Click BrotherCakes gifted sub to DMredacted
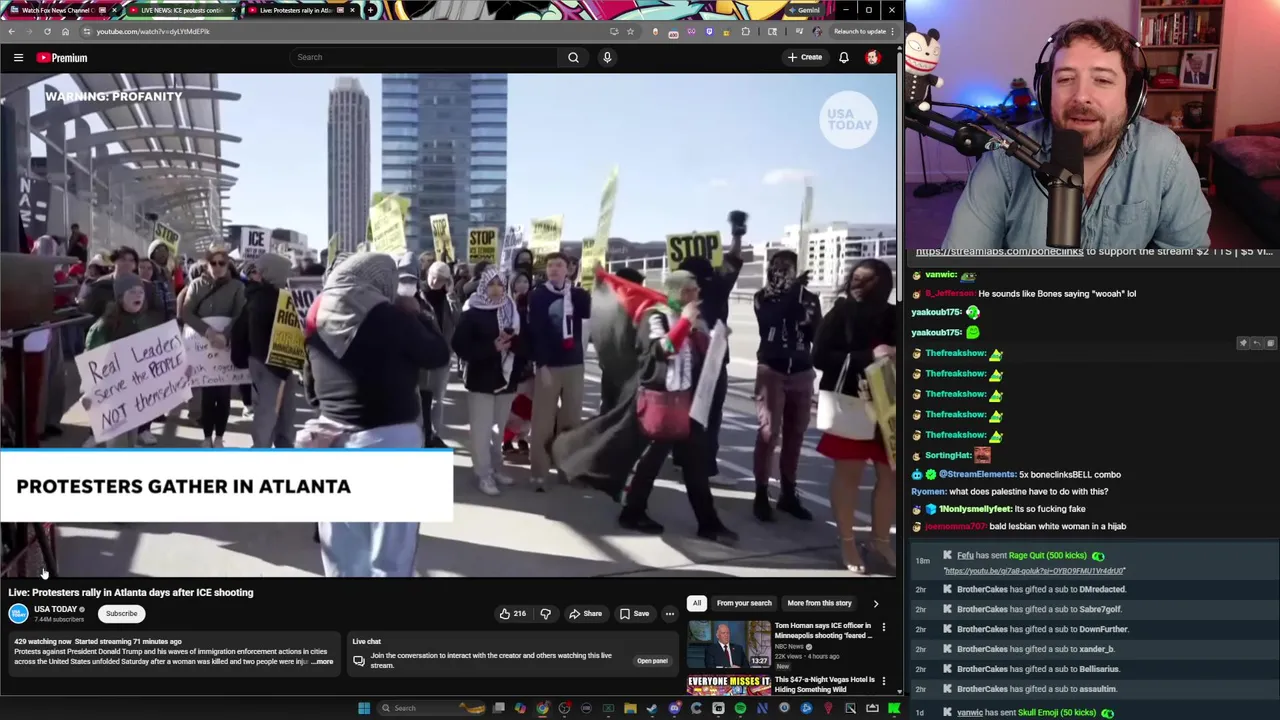The height and width of the screenshot is (720, 1280). coord(1041,590)
